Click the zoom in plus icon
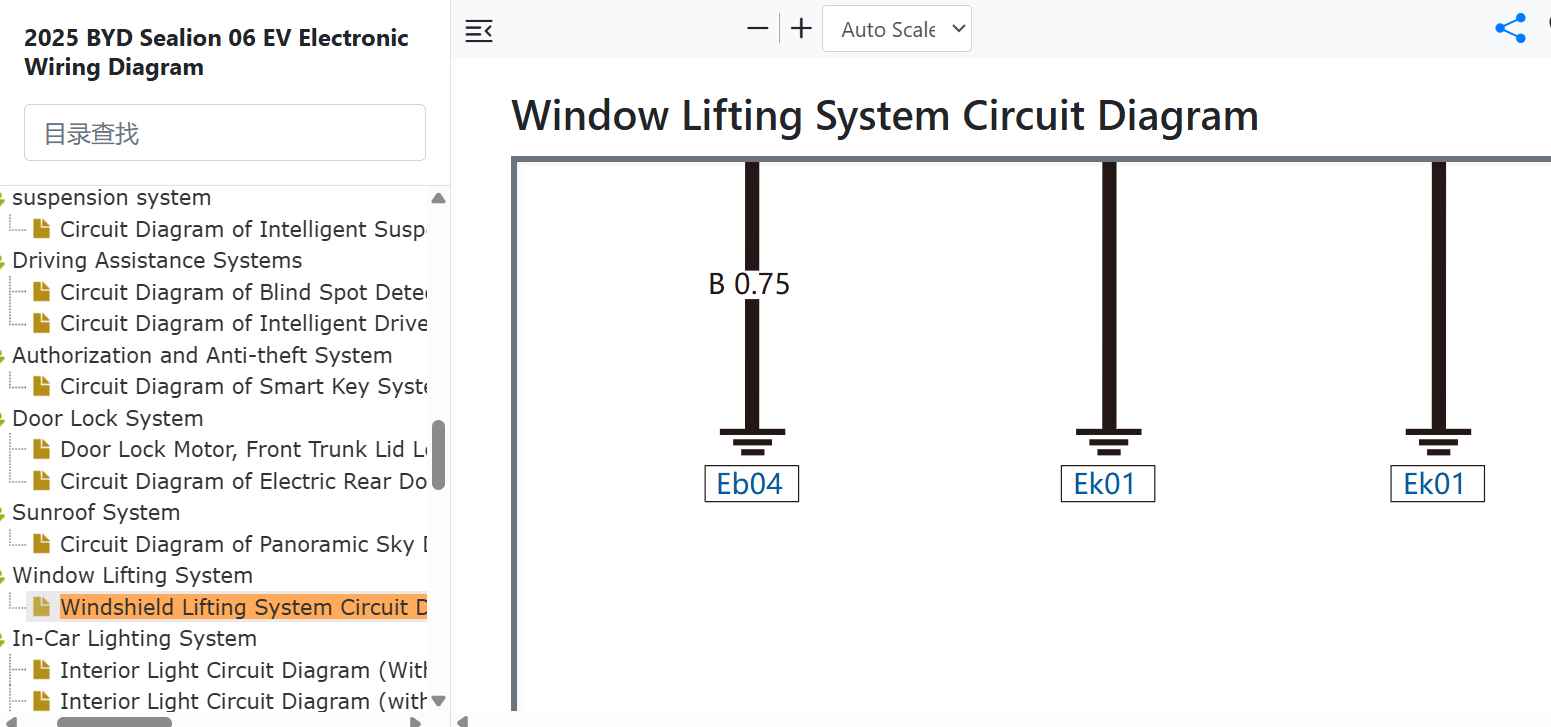The image size is (1551, 727). 801,29
